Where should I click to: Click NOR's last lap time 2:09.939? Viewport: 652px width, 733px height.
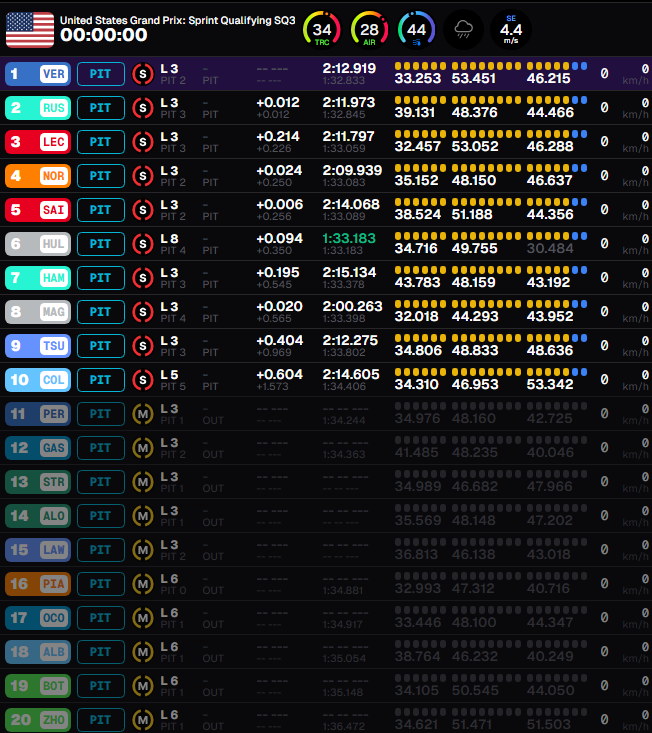(352, 170)
